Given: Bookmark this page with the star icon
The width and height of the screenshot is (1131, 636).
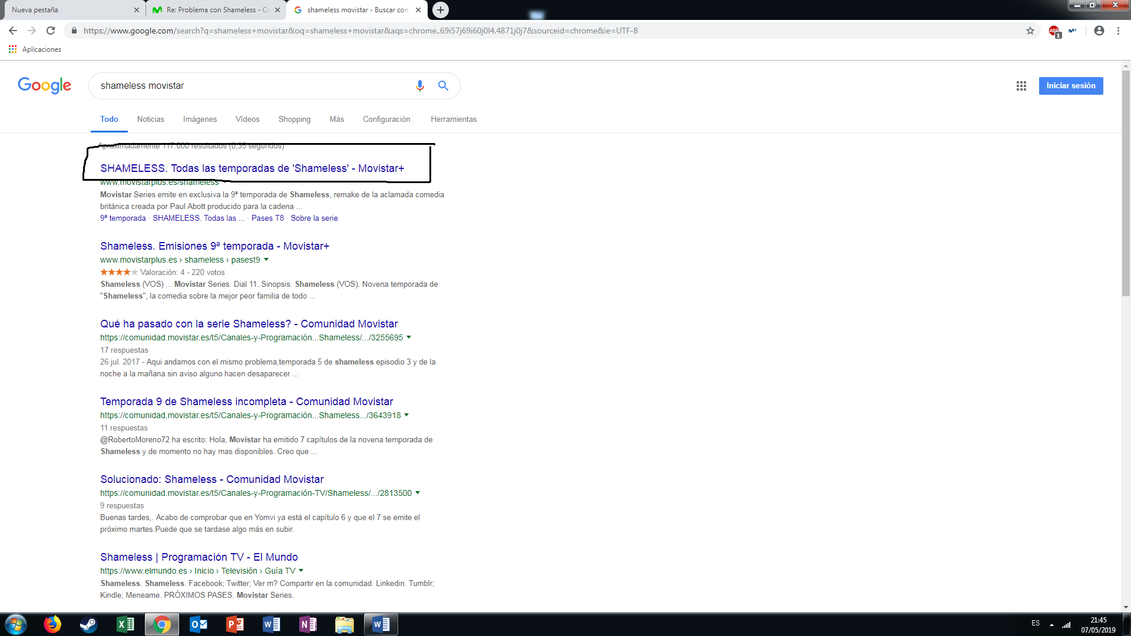Looking at the screenshot, I should click(1030, 31).
